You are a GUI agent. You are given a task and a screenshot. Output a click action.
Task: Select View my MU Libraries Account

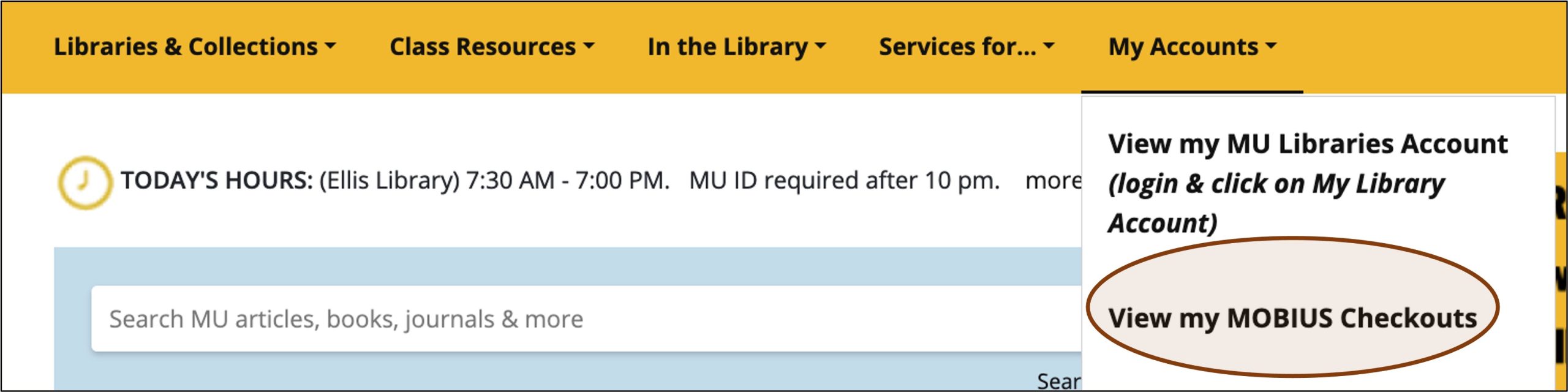click(x=1308, y=144)
